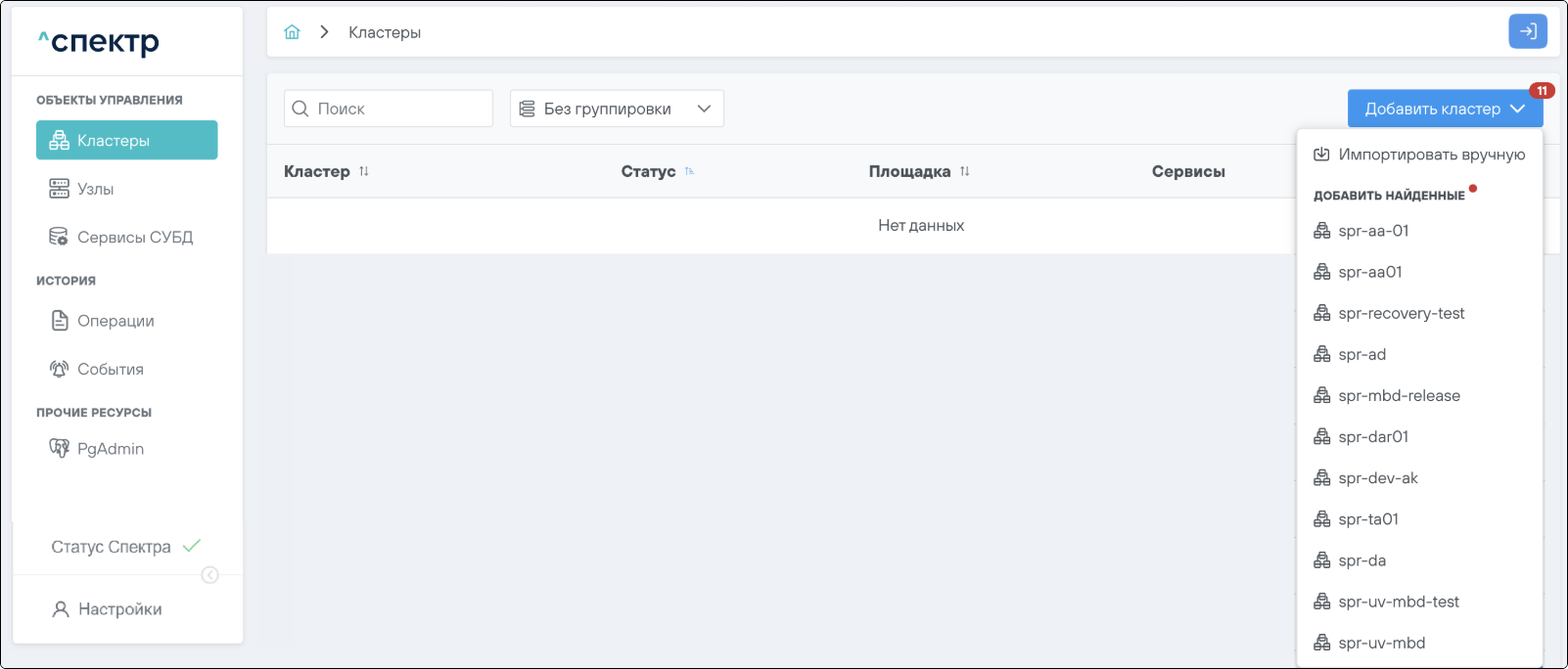Select Импортировать вручную from the menu
The width and height of the screenshot is (1568, 669).
(x=1430, y=155)
